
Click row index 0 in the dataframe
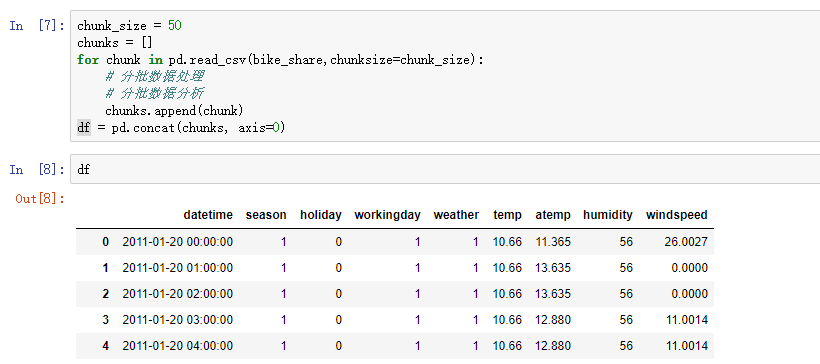[106, 242]
